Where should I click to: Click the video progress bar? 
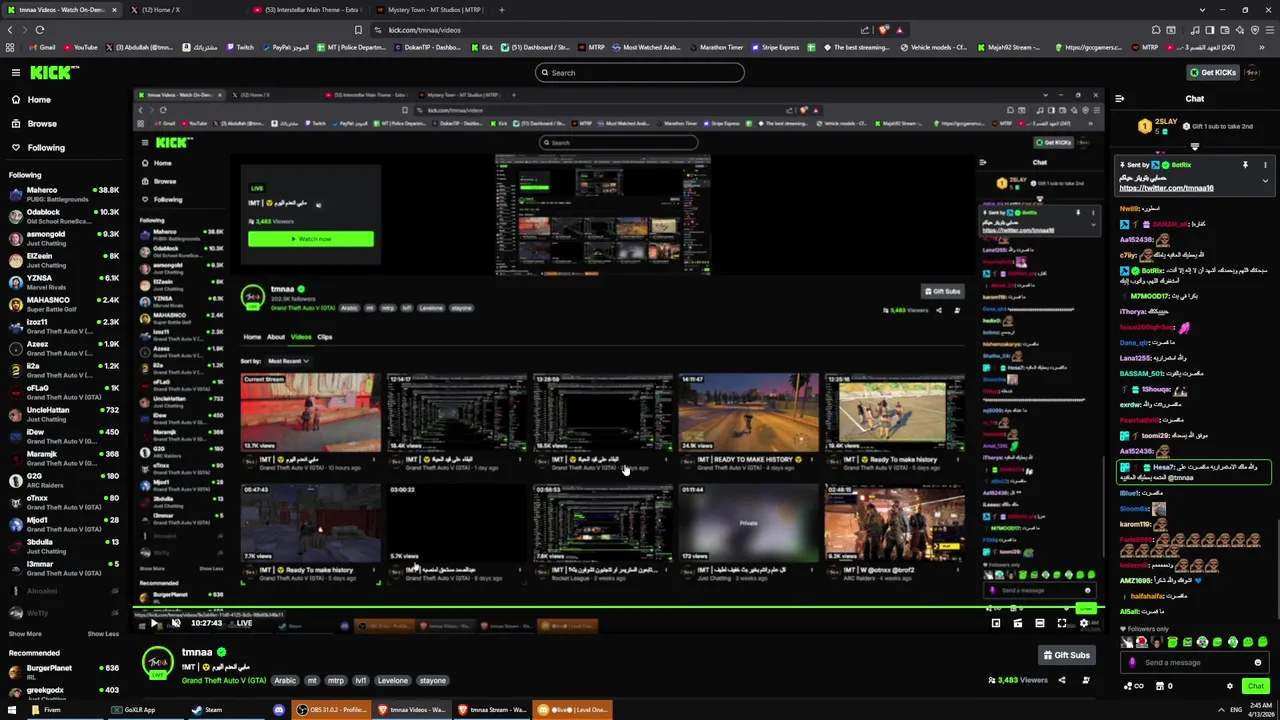(619, 609)
